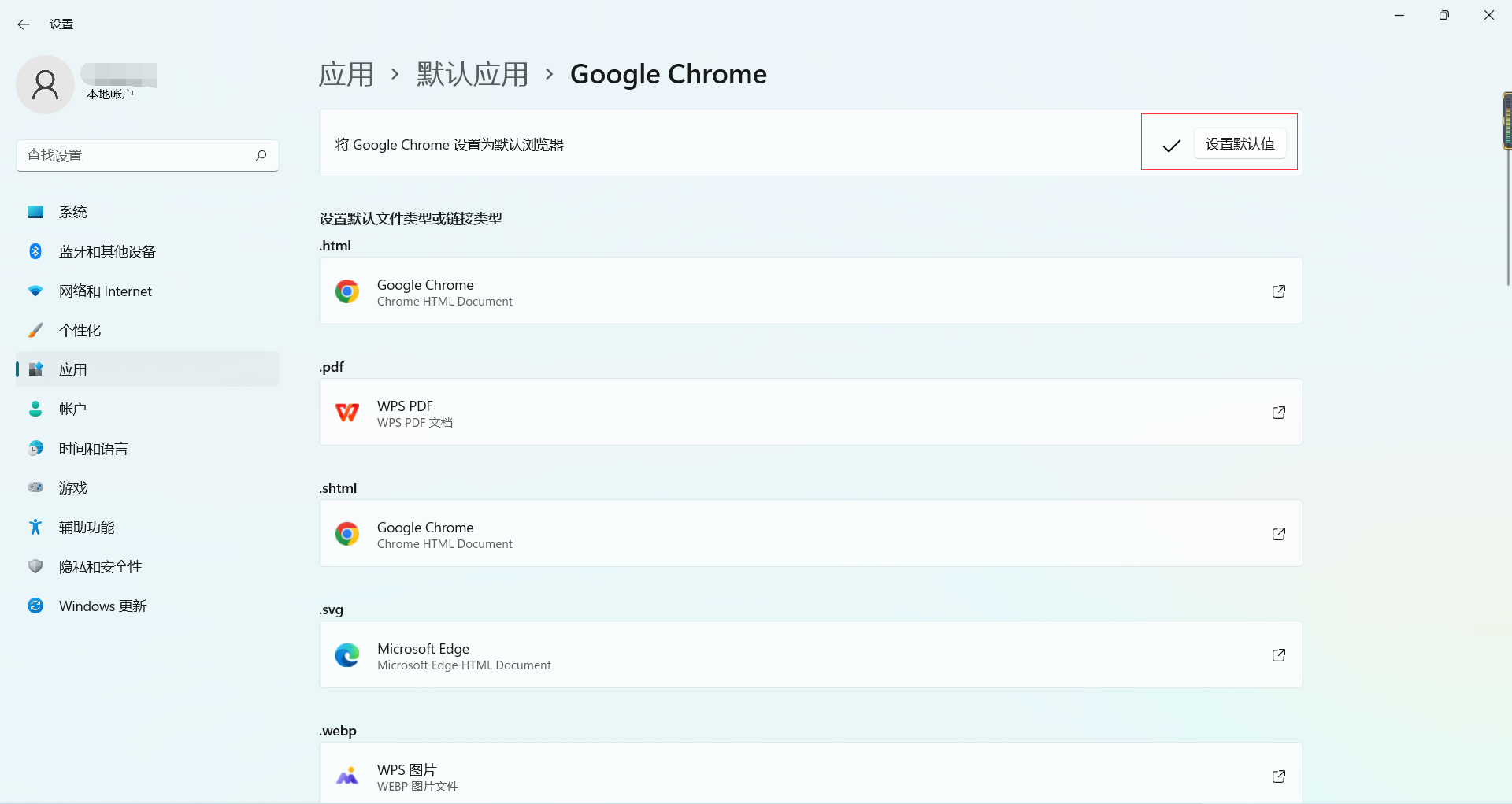The image size is (1512, 804).
Task: Open the user account avatar
Action: 45,84
